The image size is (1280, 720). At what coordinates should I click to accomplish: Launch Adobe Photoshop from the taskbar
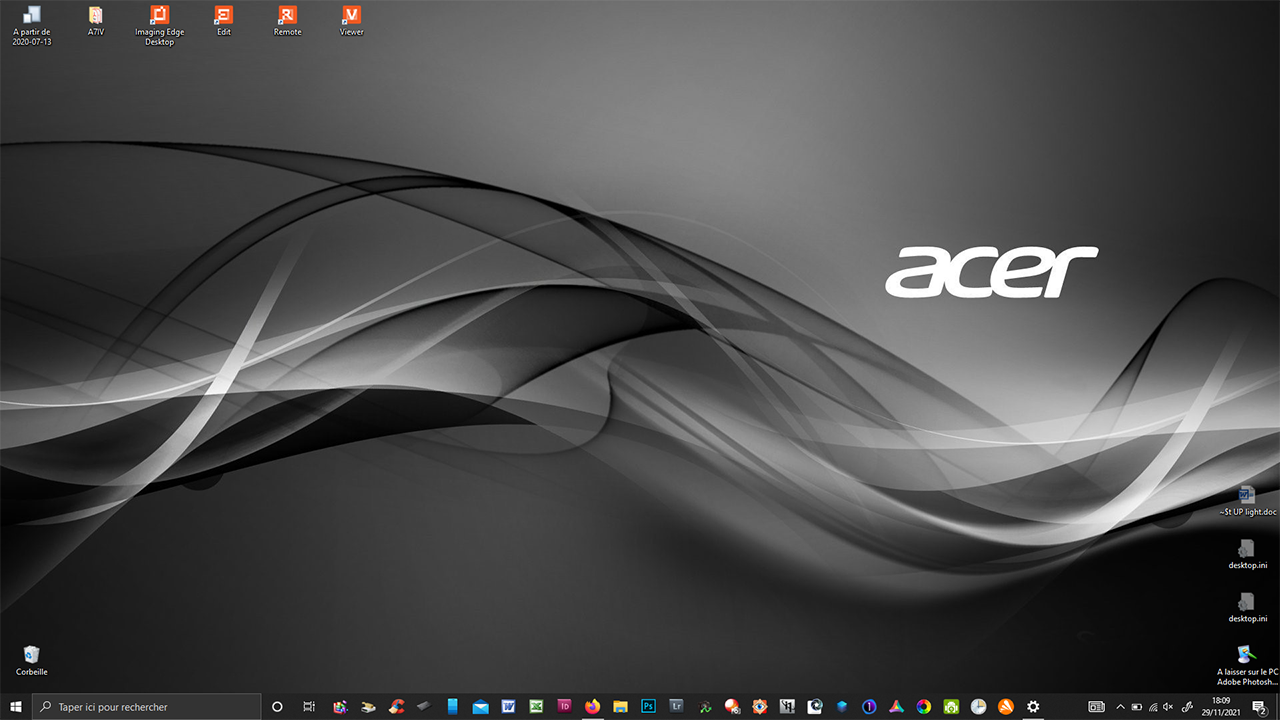coord(648,707)
